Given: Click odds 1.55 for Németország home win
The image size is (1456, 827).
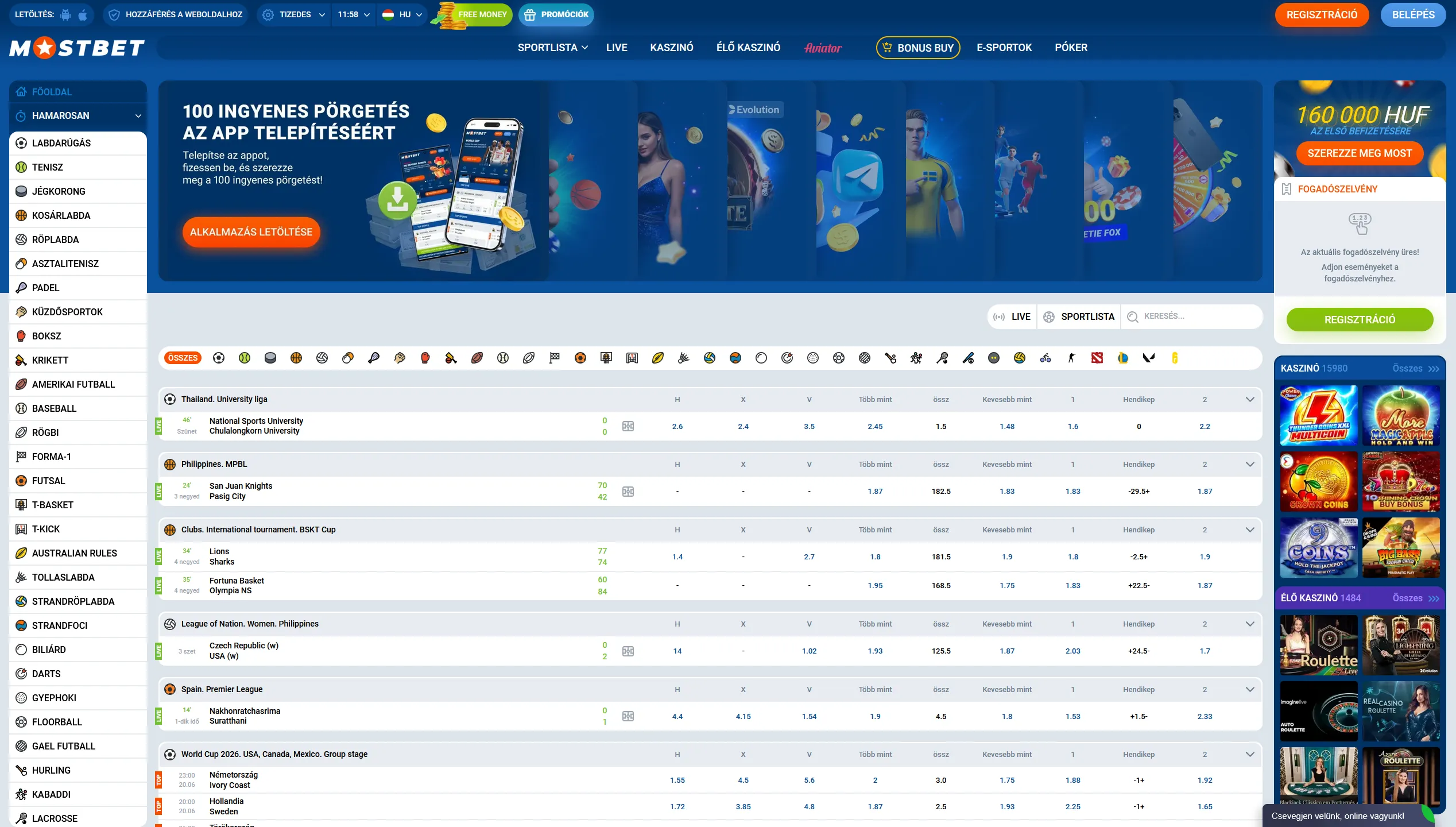Looking at the screenshot, I should pyautogui.click(x=677, y=780).
